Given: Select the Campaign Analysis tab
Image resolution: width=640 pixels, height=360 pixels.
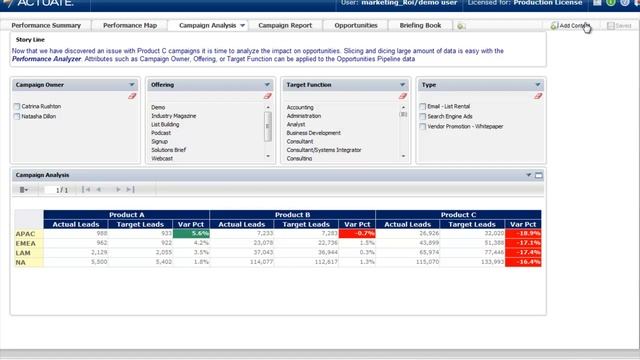Looking at the screenshot, I should [207, 25].
